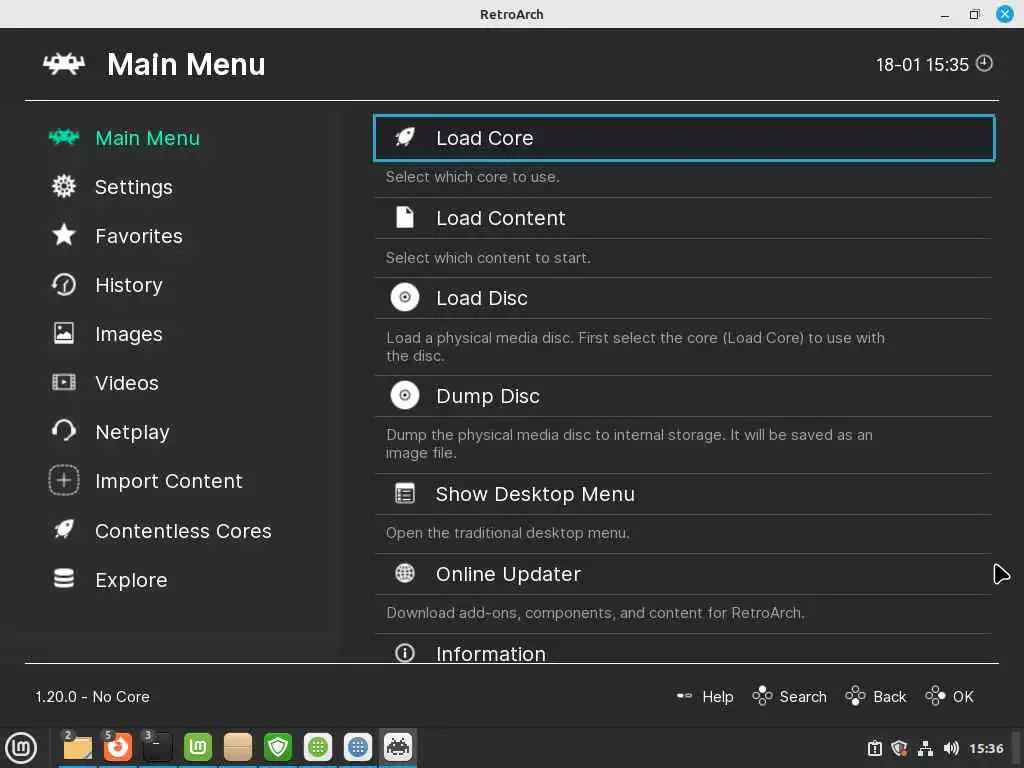This screenshot has height=768, width=1024.
Task: Click the 'Main Menu' page title
Action: coord(186,65)
